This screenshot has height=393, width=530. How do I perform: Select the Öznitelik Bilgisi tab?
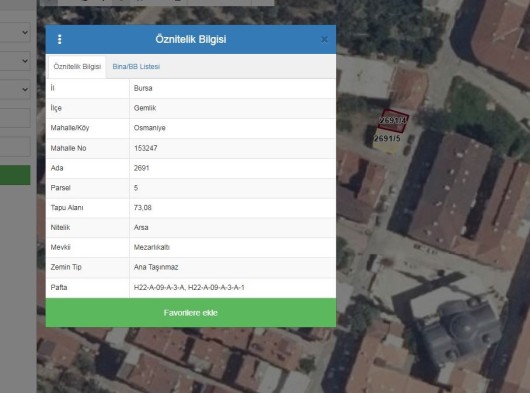pos(77,67)
